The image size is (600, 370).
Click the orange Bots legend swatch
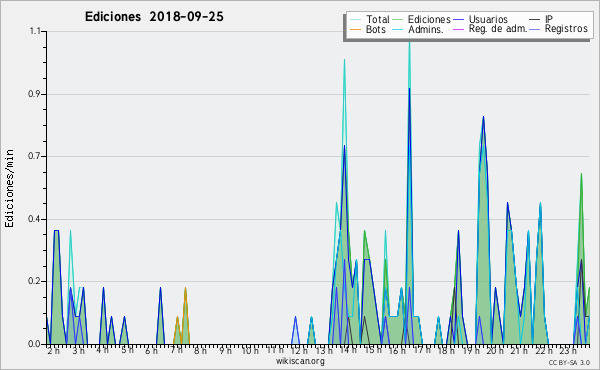355,29
